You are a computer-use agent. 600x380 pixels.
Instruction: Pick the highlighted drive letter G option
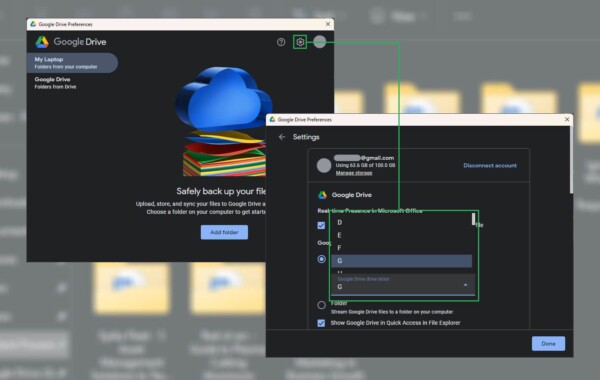401,261
